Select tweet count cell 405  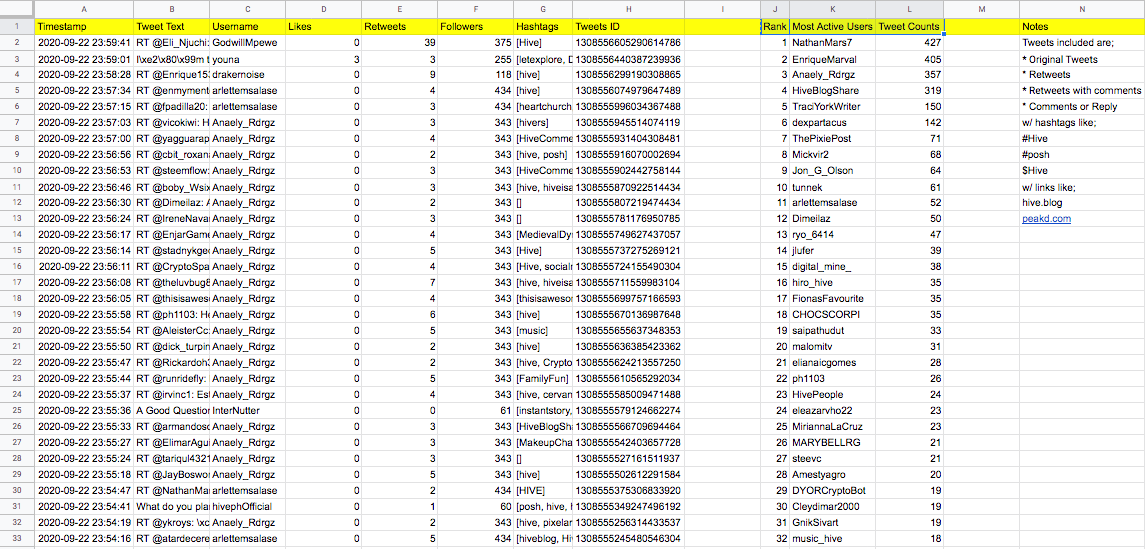click(x=910, y=58)
